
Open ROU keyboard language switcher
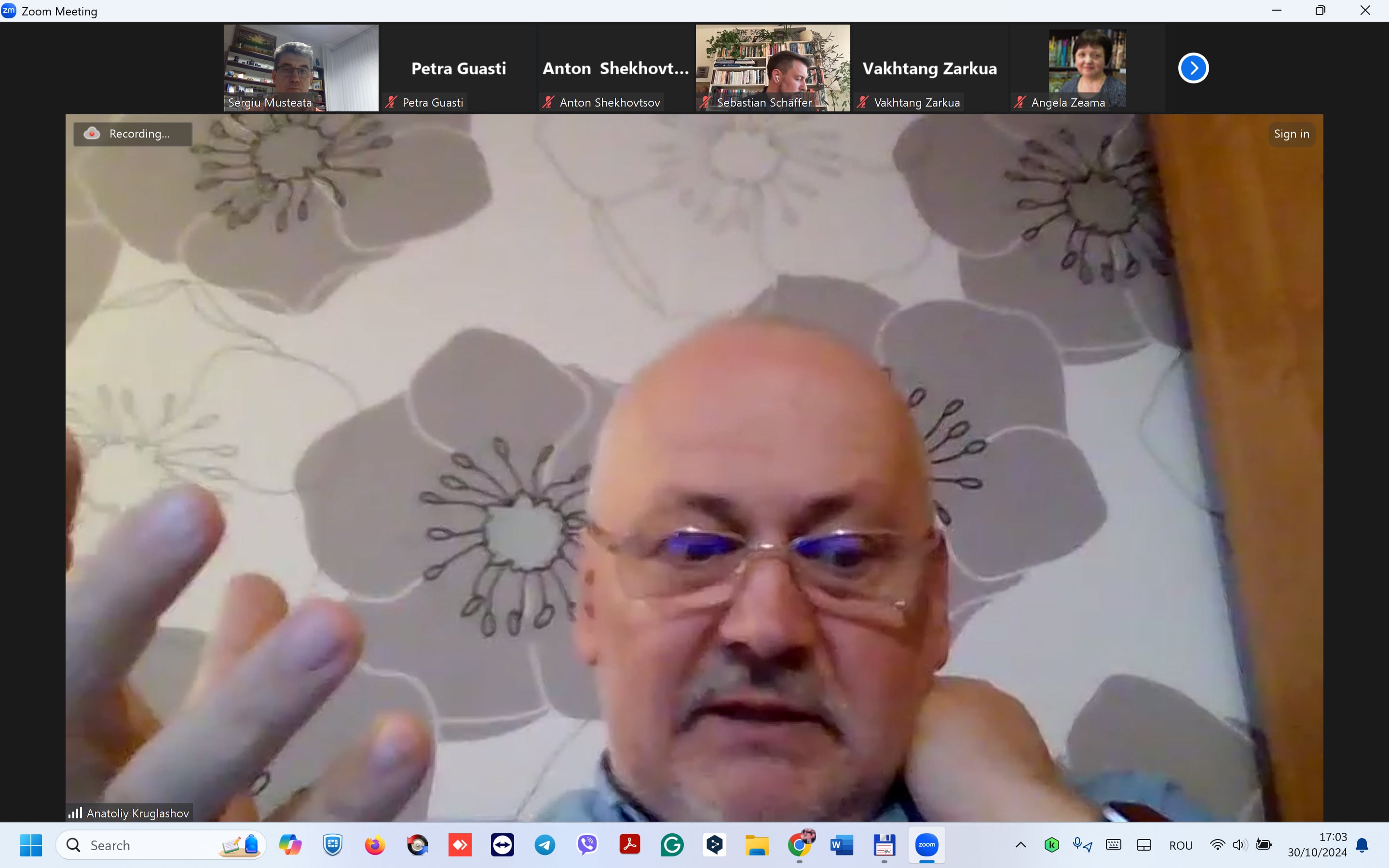1180,845
